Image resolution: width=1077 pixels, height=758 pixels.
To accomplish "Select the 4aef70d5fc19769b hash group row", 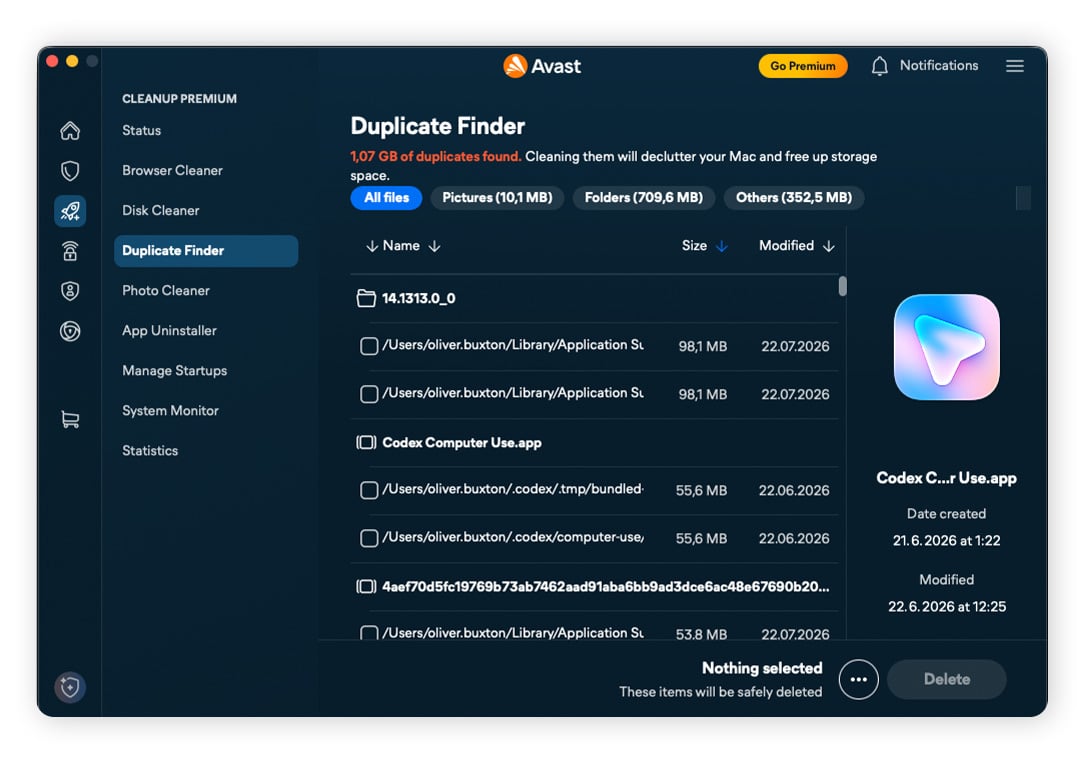I will [x=595, y=586].
